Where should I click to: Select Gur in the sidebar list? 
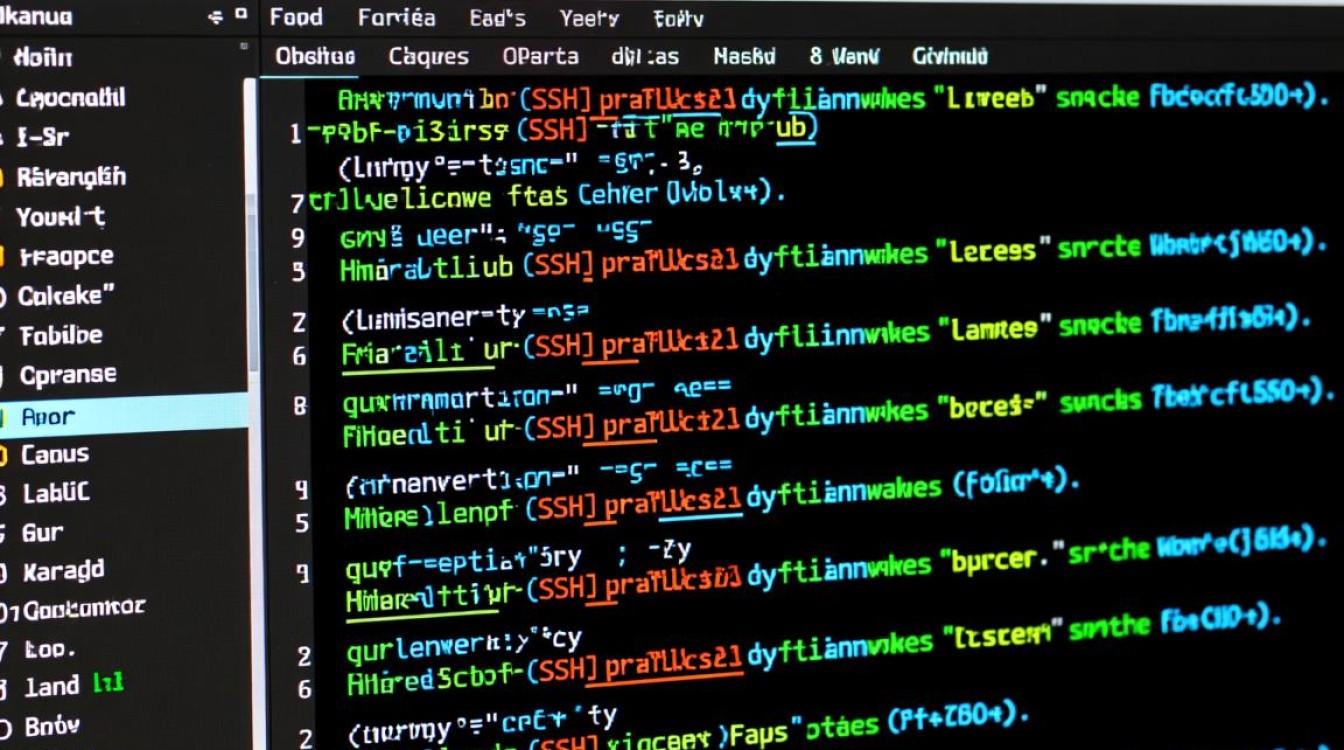point(42,533)
